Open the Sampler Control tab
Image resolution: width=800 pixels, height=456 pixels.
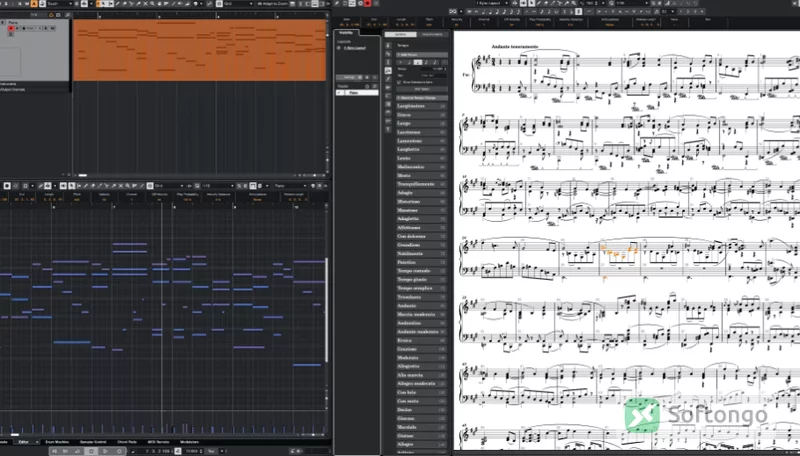click(93, 442)
